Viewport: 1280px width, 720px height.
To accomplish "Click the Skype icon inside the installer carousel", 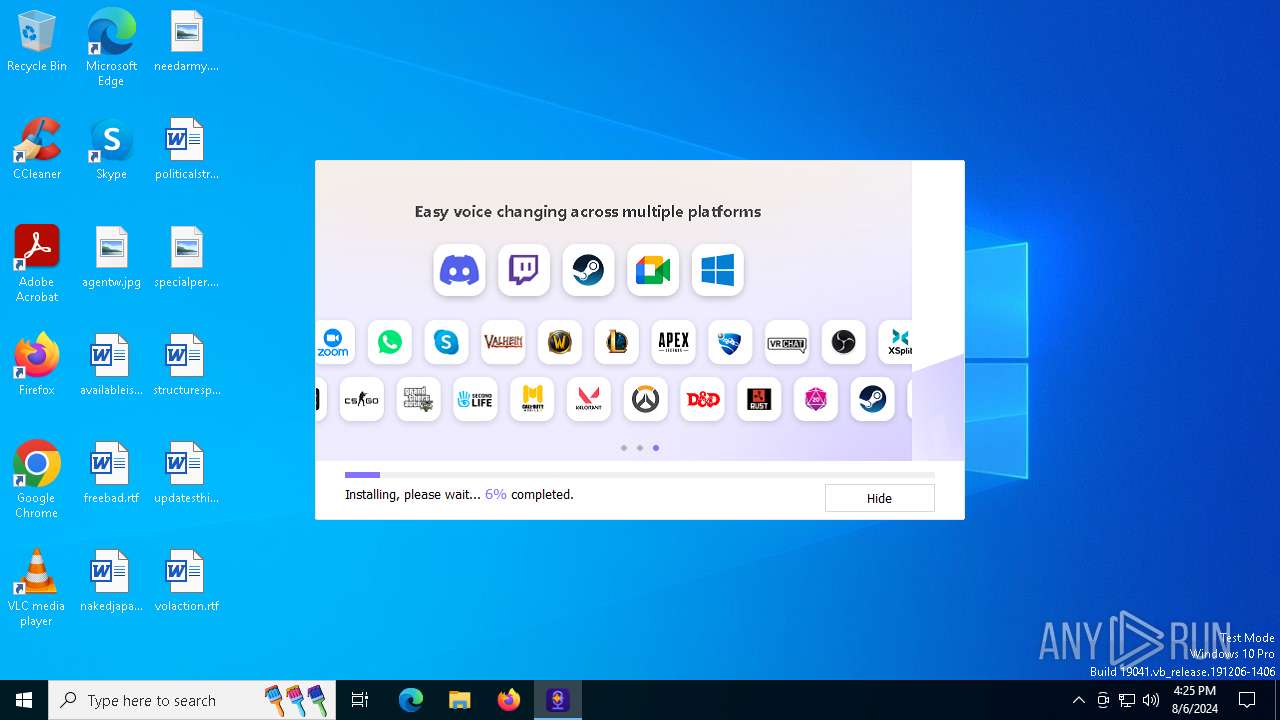I will click(446, 343).
